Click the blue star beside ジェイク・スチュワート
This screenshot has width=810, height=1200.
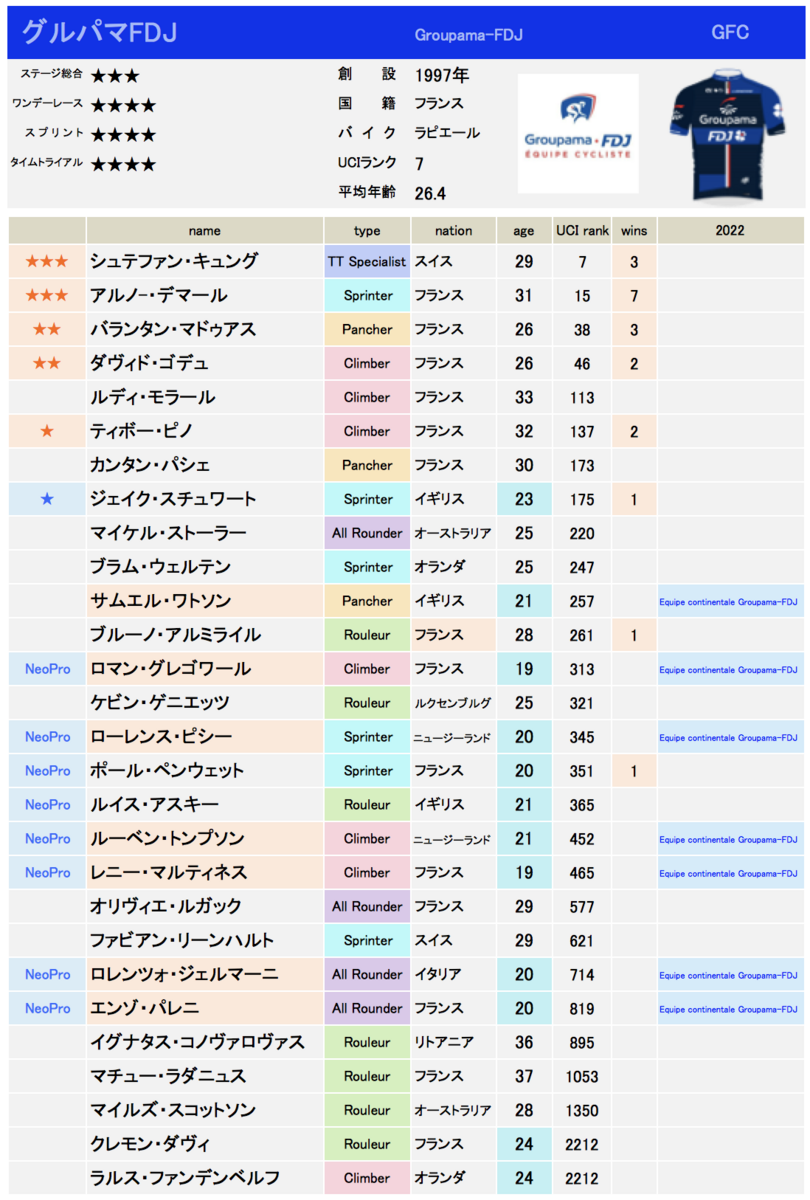[47, 499]
